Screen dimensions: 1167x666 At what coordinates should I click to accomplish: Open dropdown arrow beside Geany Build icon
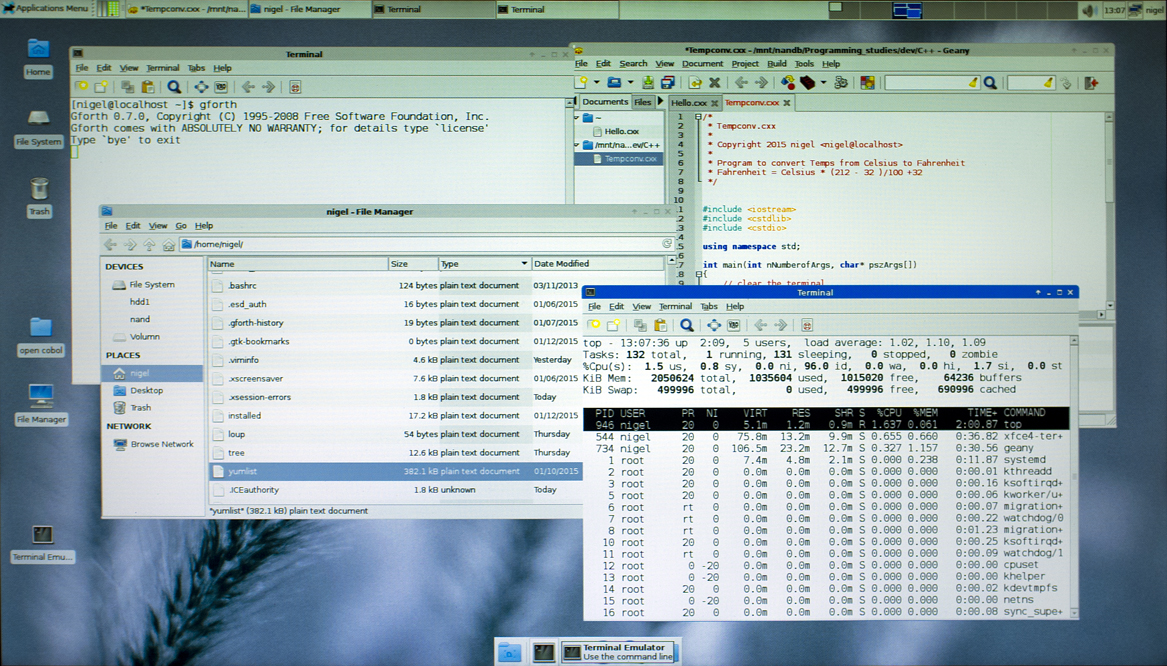pos(821,83)
